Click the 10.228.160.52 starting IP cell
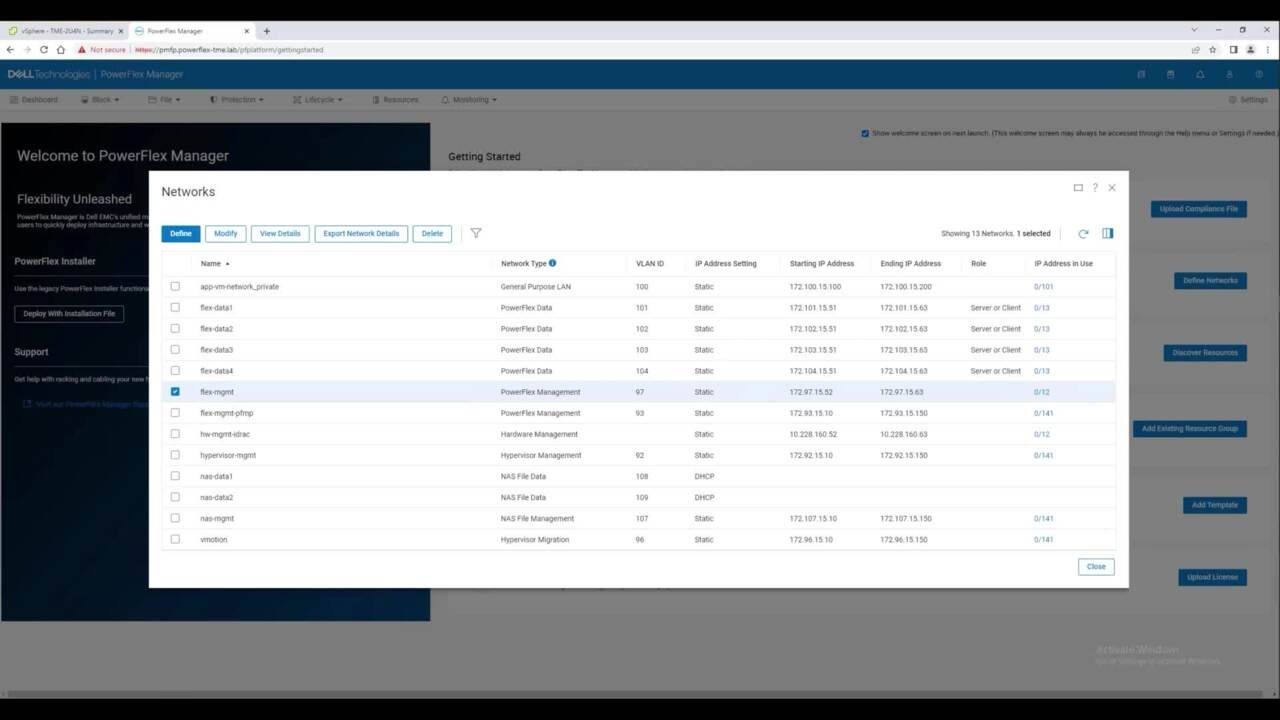The height and width of the screenshot is (720, 1280). (813, 434)
